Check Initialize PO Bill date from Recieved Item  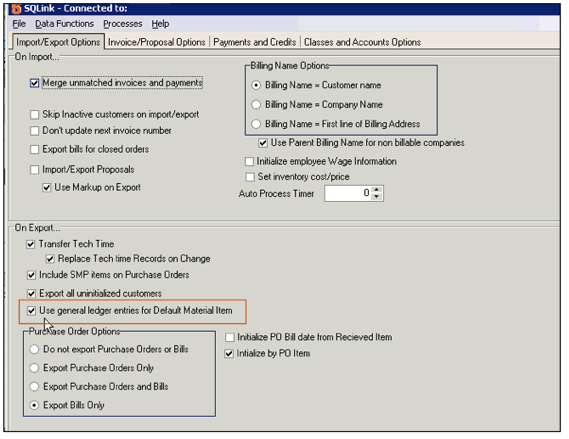(229, 337)
